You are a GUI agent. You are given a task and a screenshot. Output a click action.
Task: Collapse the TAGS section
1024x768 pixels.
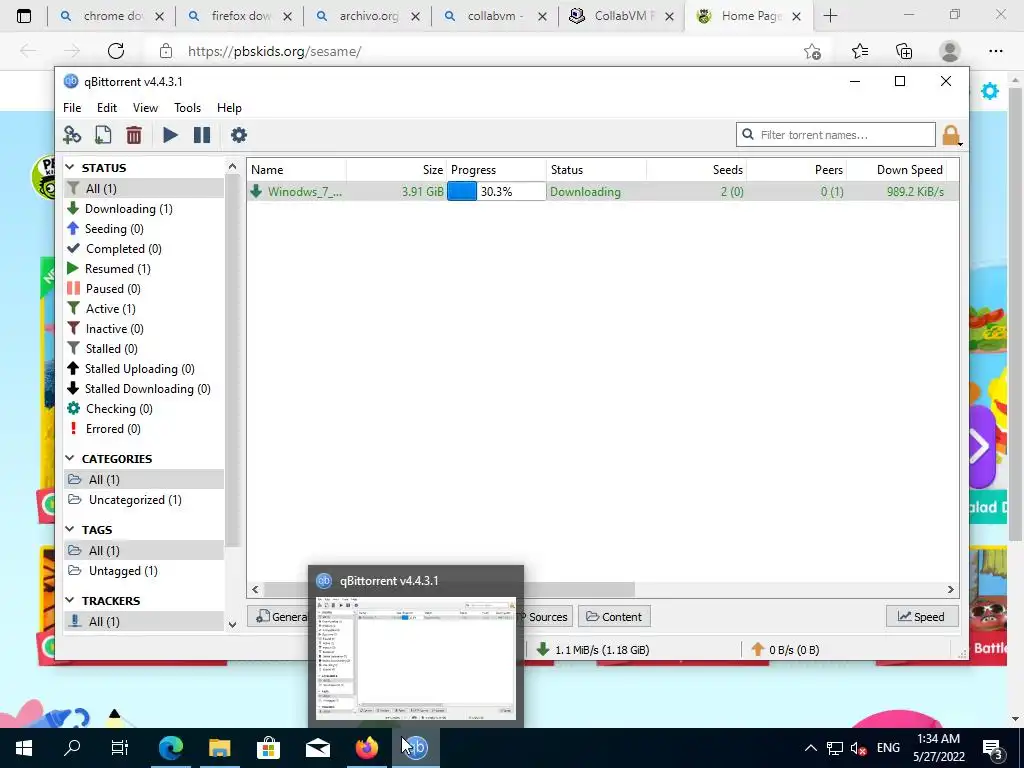tap(70, 529)
